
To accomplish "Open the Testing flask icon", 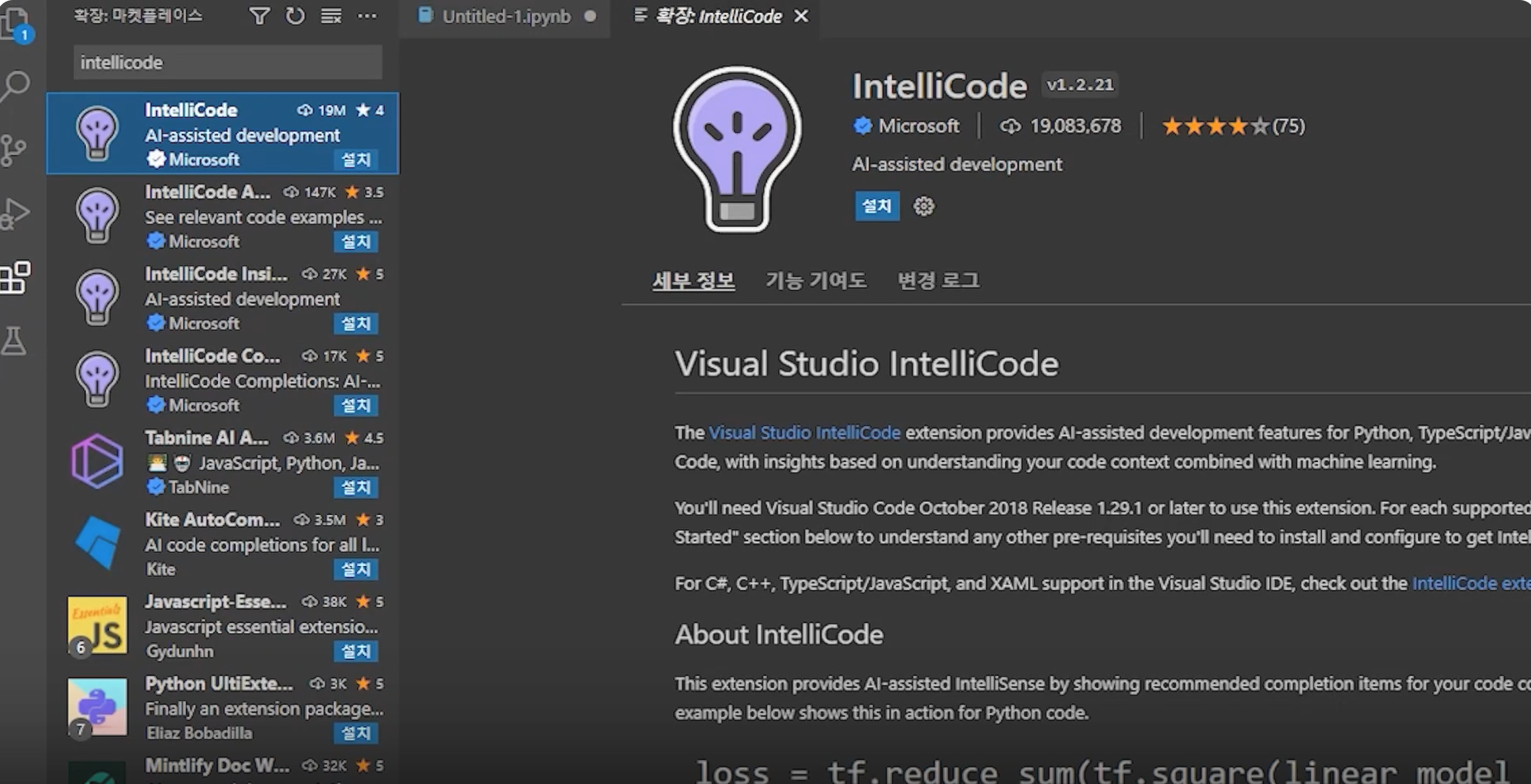I will 13,340.
